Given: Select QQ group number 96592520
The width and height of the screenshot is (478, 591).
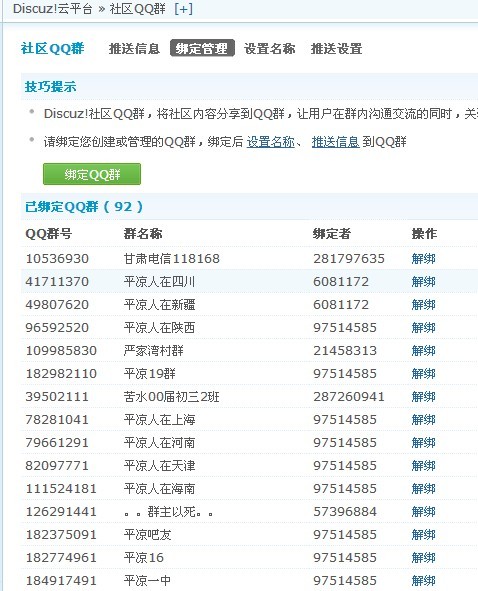Looking at the screenshot, I should pyautogui.click(x=57, y=328).
